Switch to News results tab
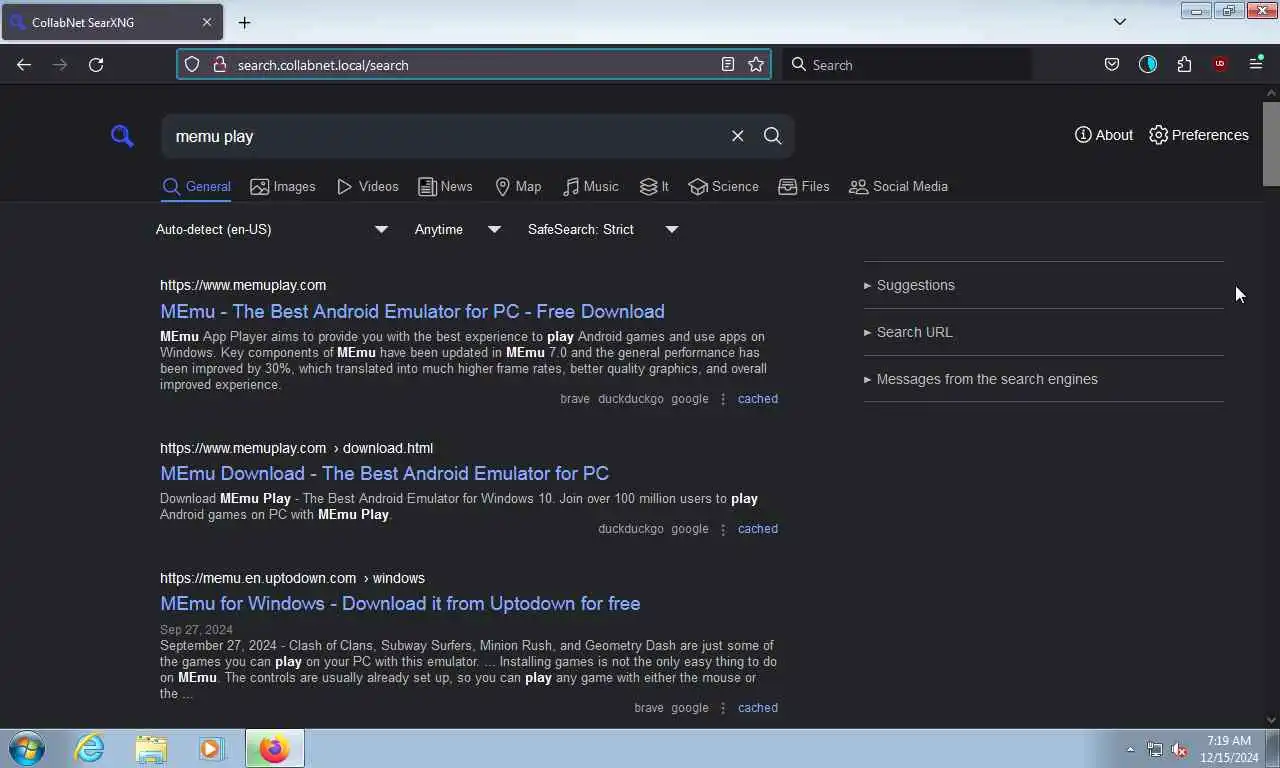Screen dimensions: 1280x768 coord(445,186)
